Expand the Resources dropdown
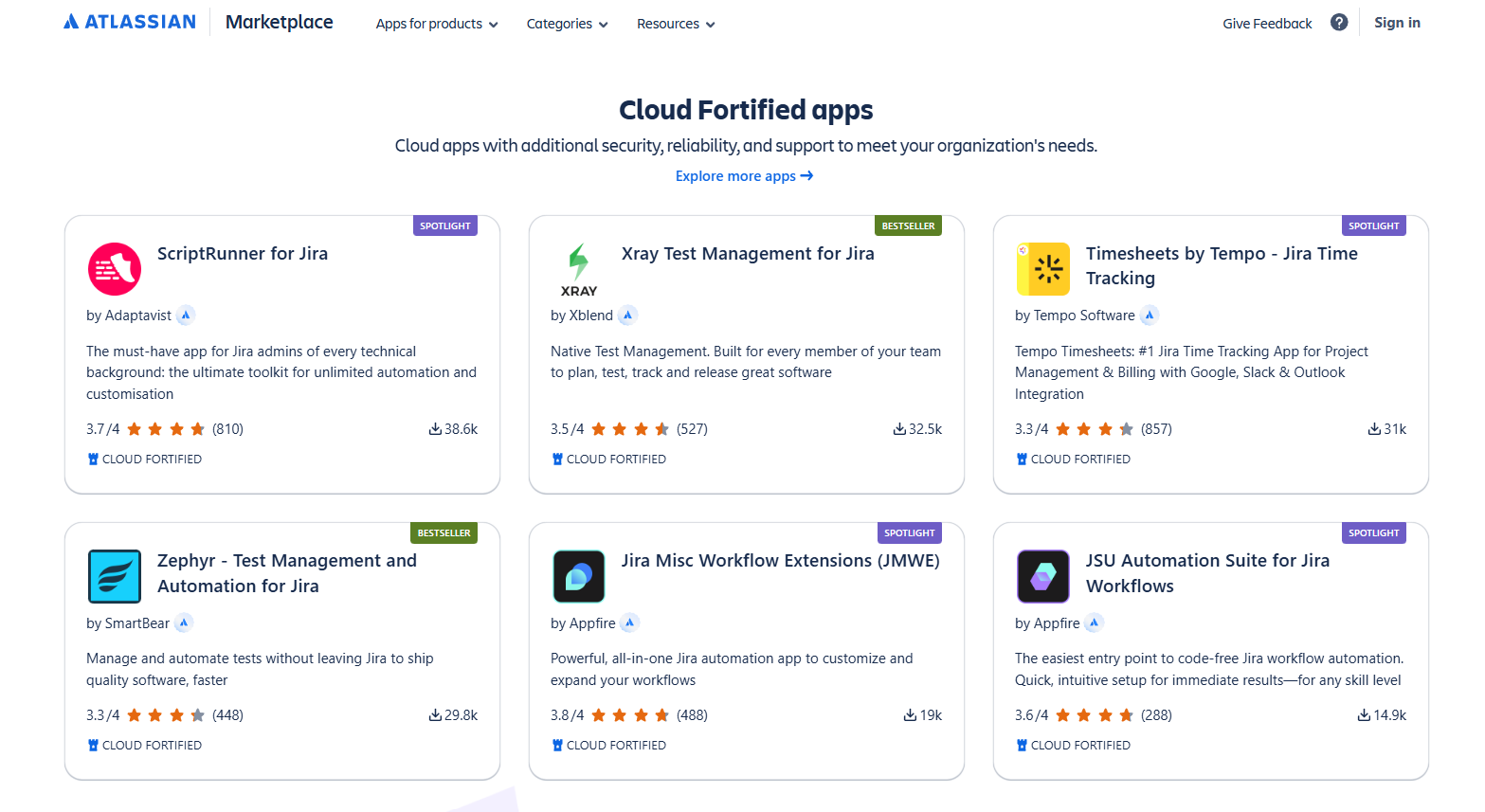 tap(676, 24)
